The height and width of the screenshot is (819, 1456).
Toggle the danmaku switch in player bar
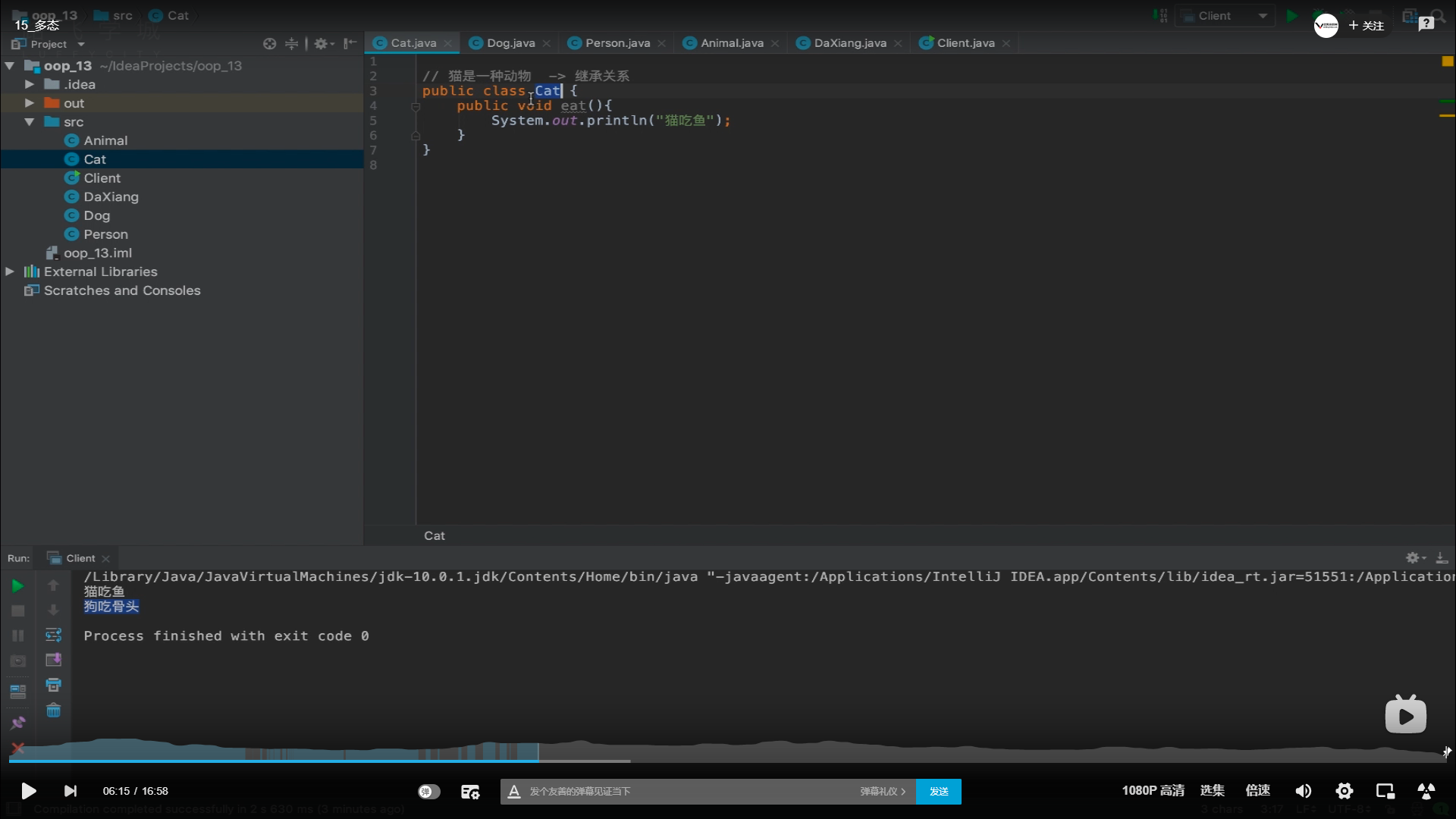tap(428, 791)
